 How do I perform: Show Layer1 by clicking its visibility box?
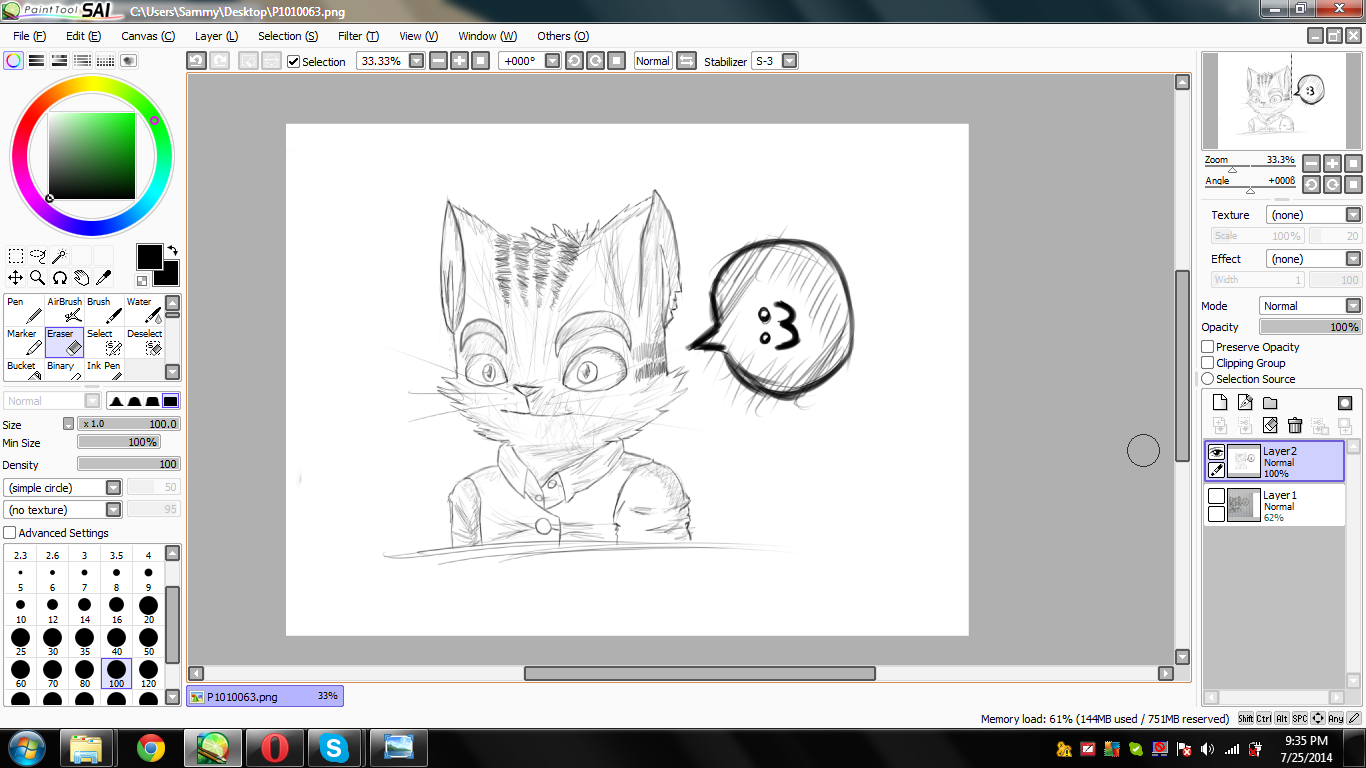pyautogui.click(x=1216, y=497)
